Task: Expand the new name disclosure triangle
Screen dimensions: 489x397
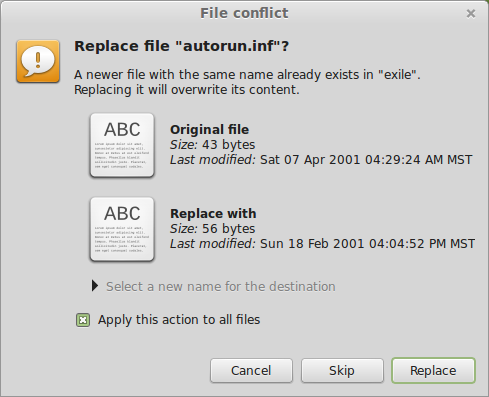Action: pos(95,286)
